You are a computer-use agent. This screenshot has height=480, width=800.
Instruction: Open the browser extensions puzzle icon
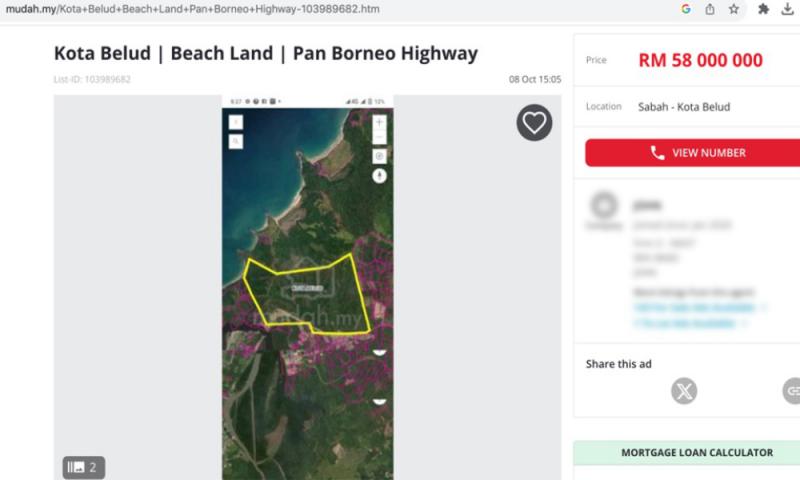[764, 9]
